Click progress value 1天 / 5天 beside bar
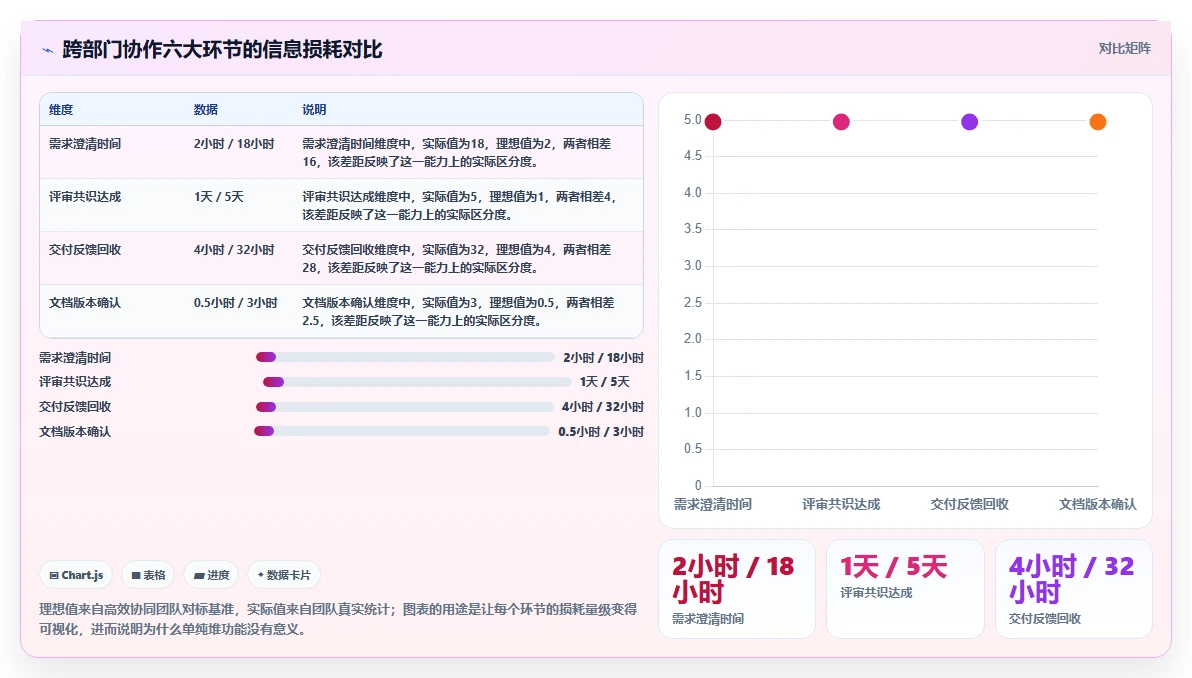1192x678 pixels. 604,382
